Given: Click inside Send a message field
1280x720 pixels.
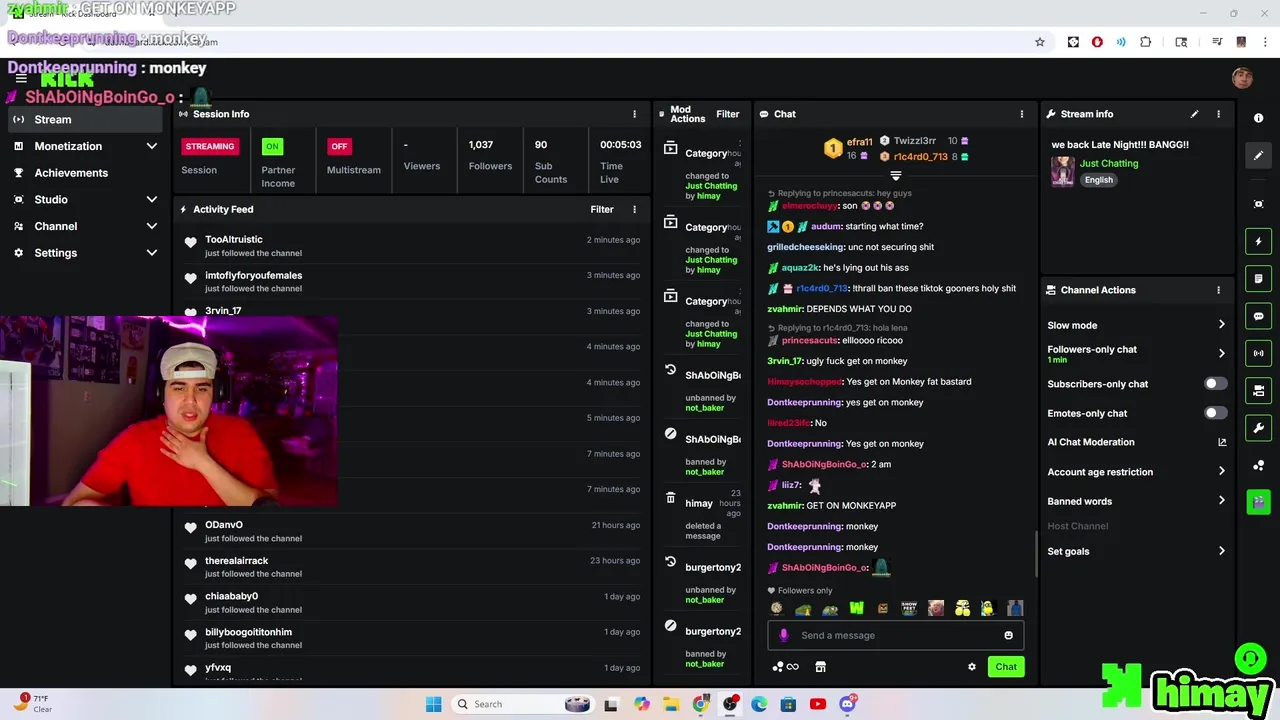Looking at the screenshot, I should click(895, 635).
